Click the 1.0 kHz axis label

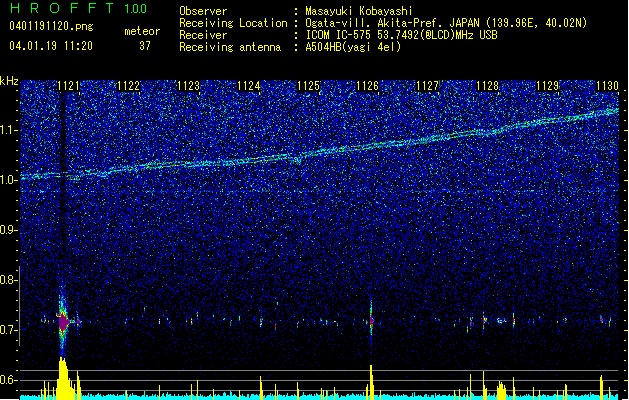pyautogui.click(x=9, y=180)
